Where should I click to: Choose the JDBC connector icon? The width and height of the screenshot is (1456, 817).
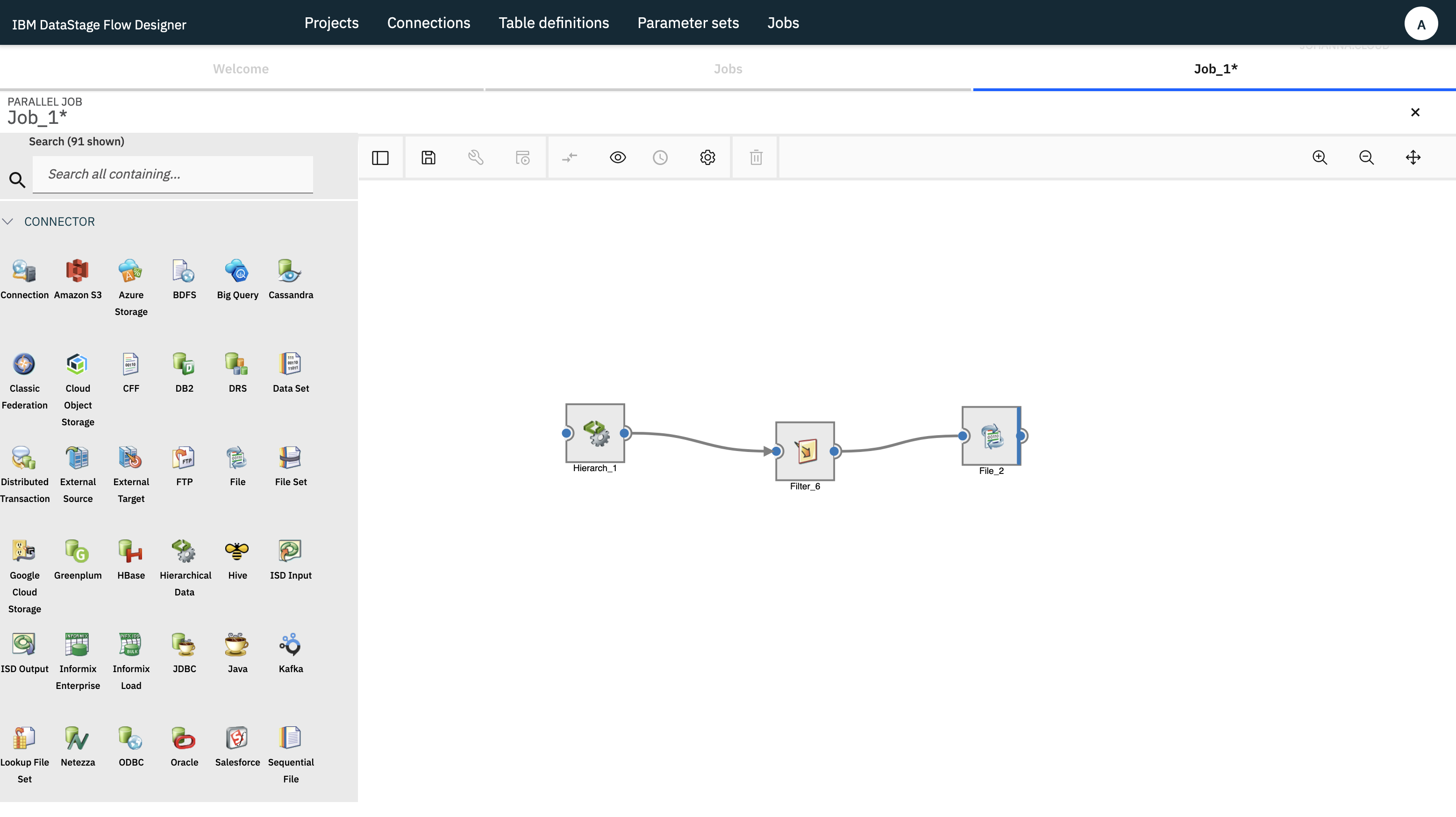tap(184, 645)
